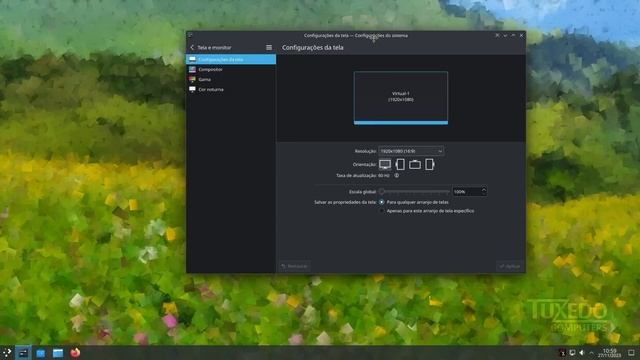Click the Escala global slider

pos(414,191)
